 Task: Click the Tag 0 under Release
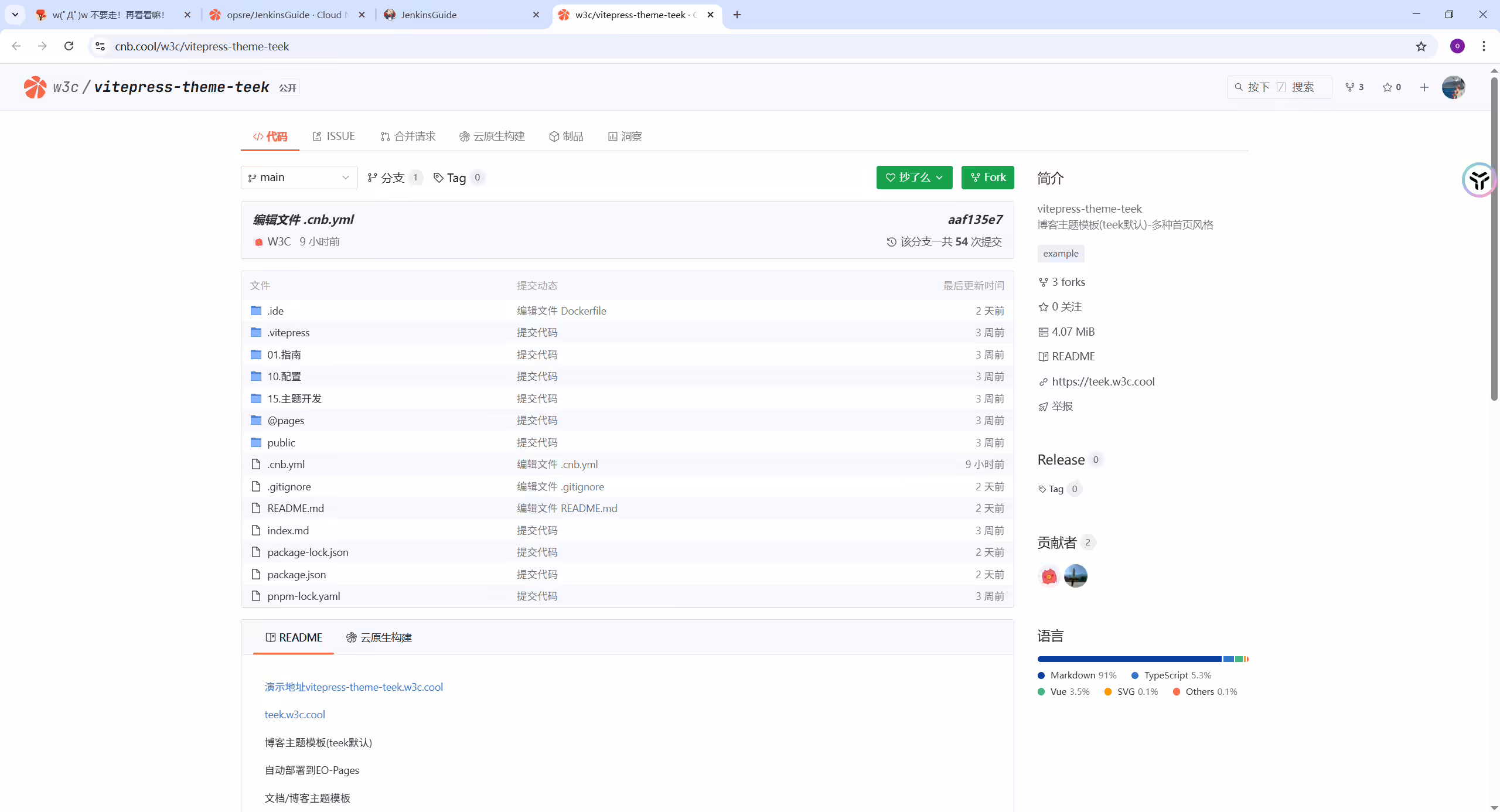1059,489
